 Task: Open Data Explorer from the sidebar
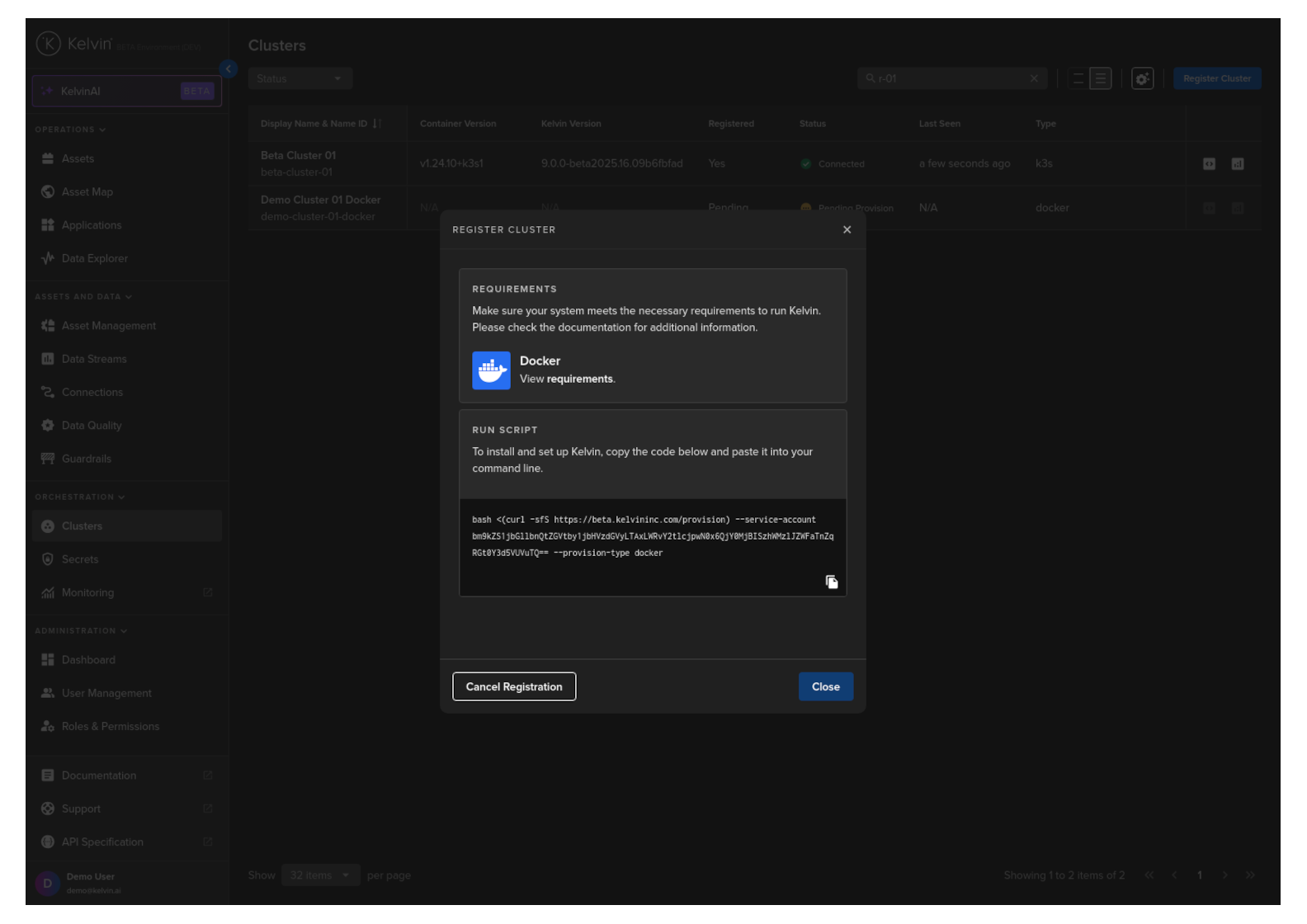pyautogui.click(x=94, y=258)
